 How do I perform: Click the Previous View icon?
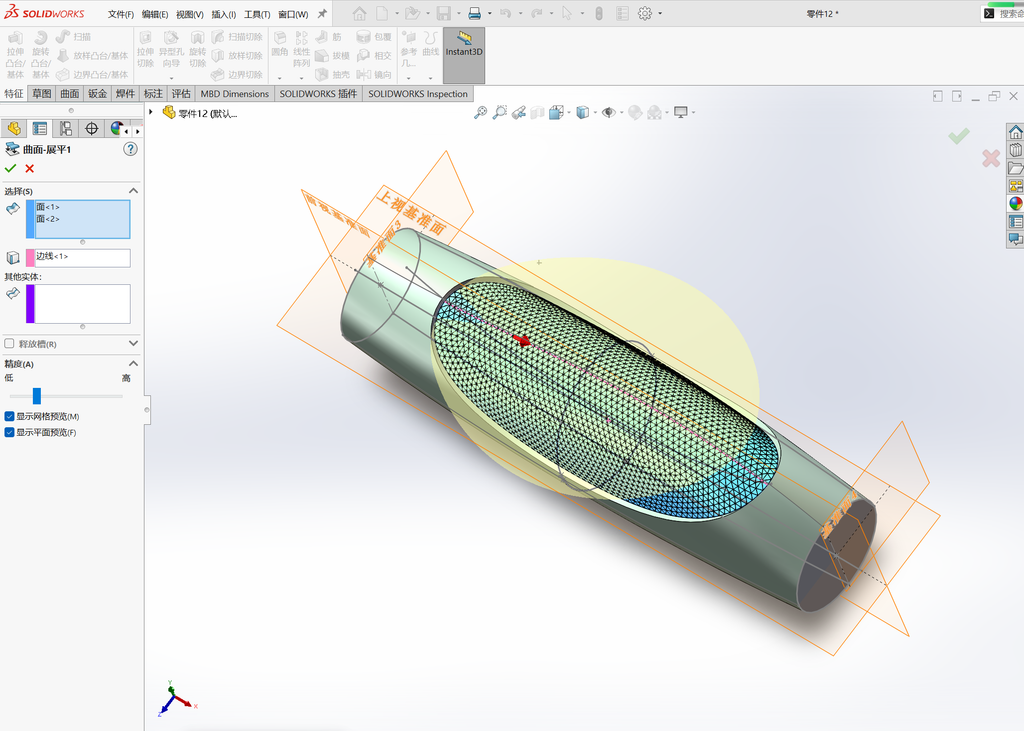[519, 112]
